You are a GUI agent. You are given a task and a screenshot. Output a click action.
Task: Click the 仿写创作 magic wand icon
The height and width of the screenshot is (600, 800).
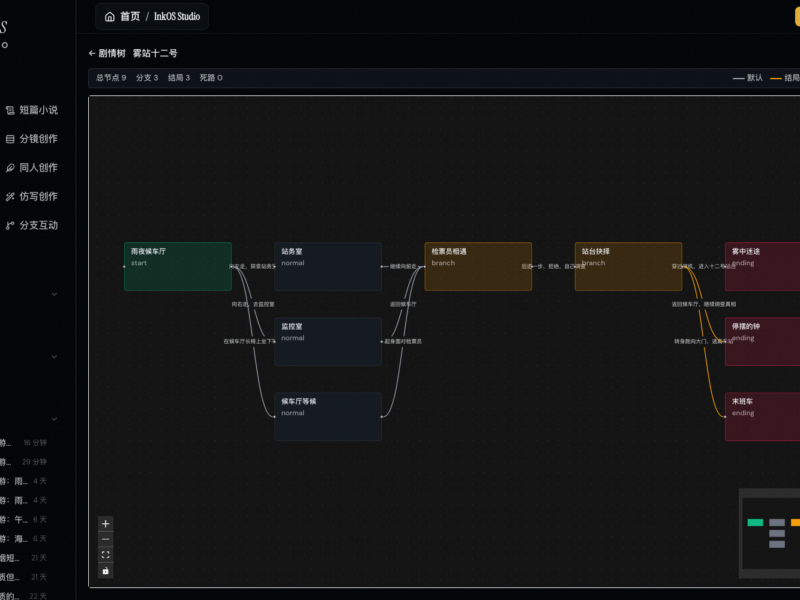click(10, 196)
